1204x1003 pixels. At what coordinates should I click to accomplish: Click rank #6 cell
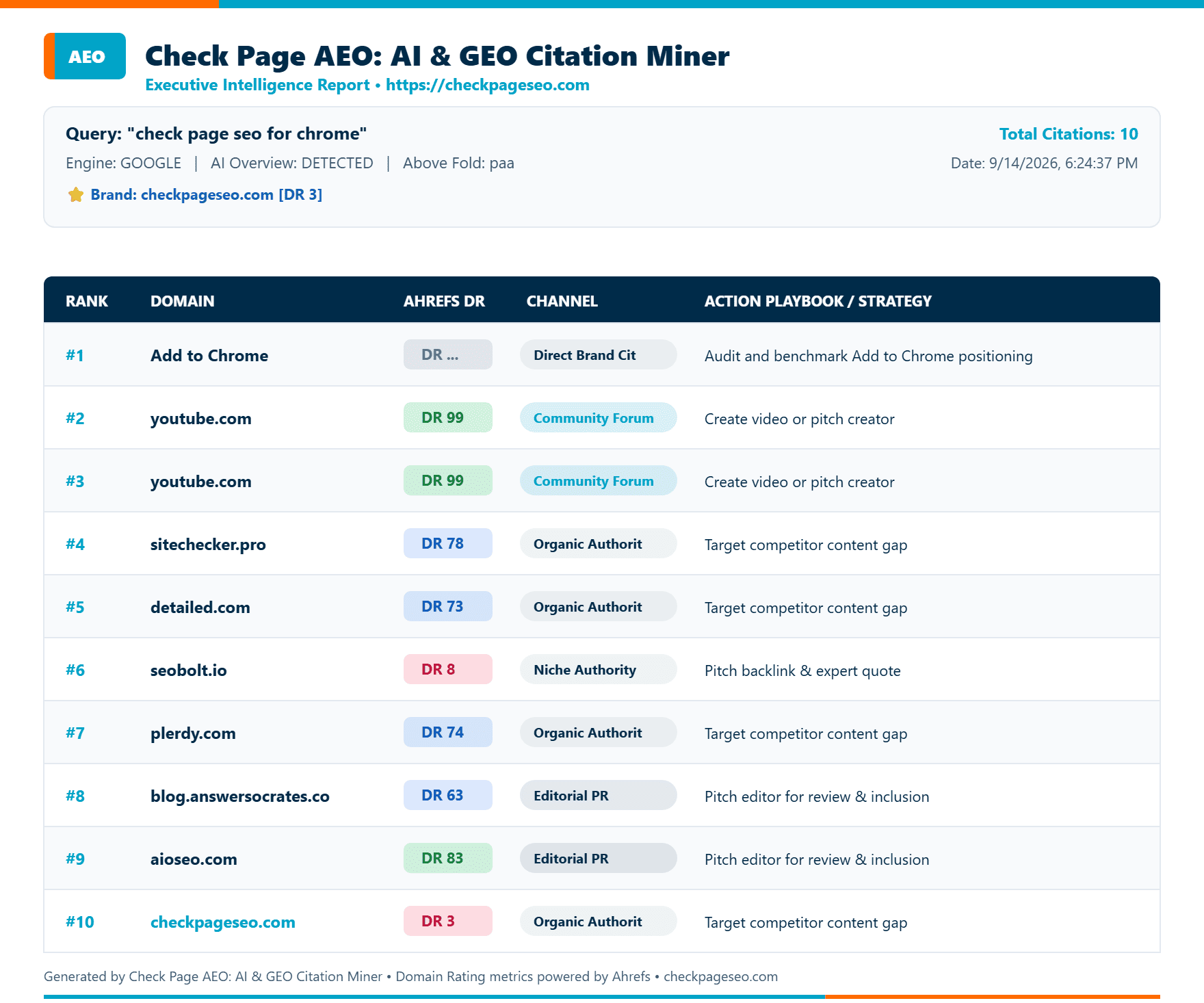coord(75,670)
